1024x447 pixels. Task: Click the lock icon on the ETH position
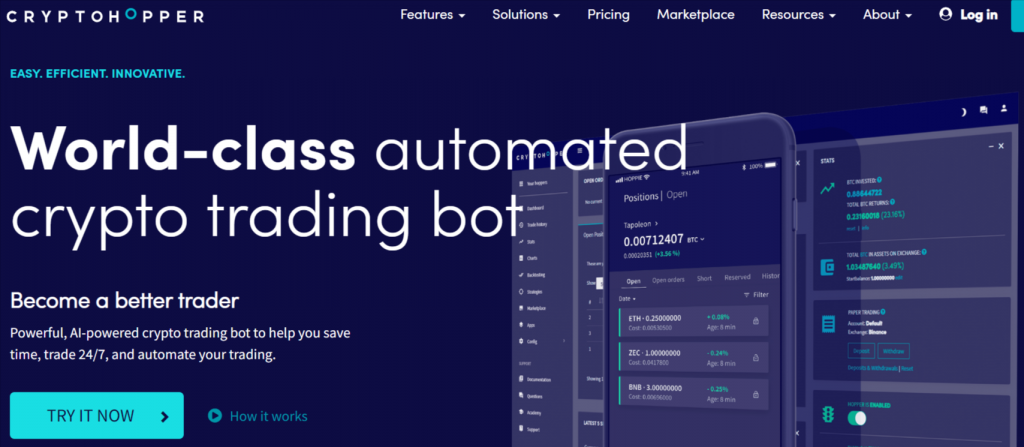pos(756,322)
